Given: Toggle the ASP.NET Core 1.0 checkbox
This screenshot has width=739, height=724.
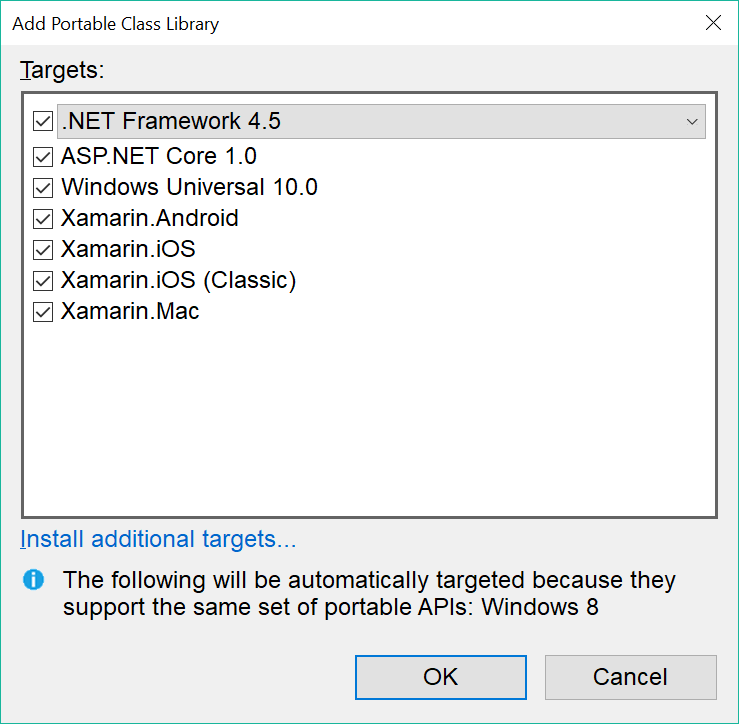Looking at the screenshot, I should [43, 157].
